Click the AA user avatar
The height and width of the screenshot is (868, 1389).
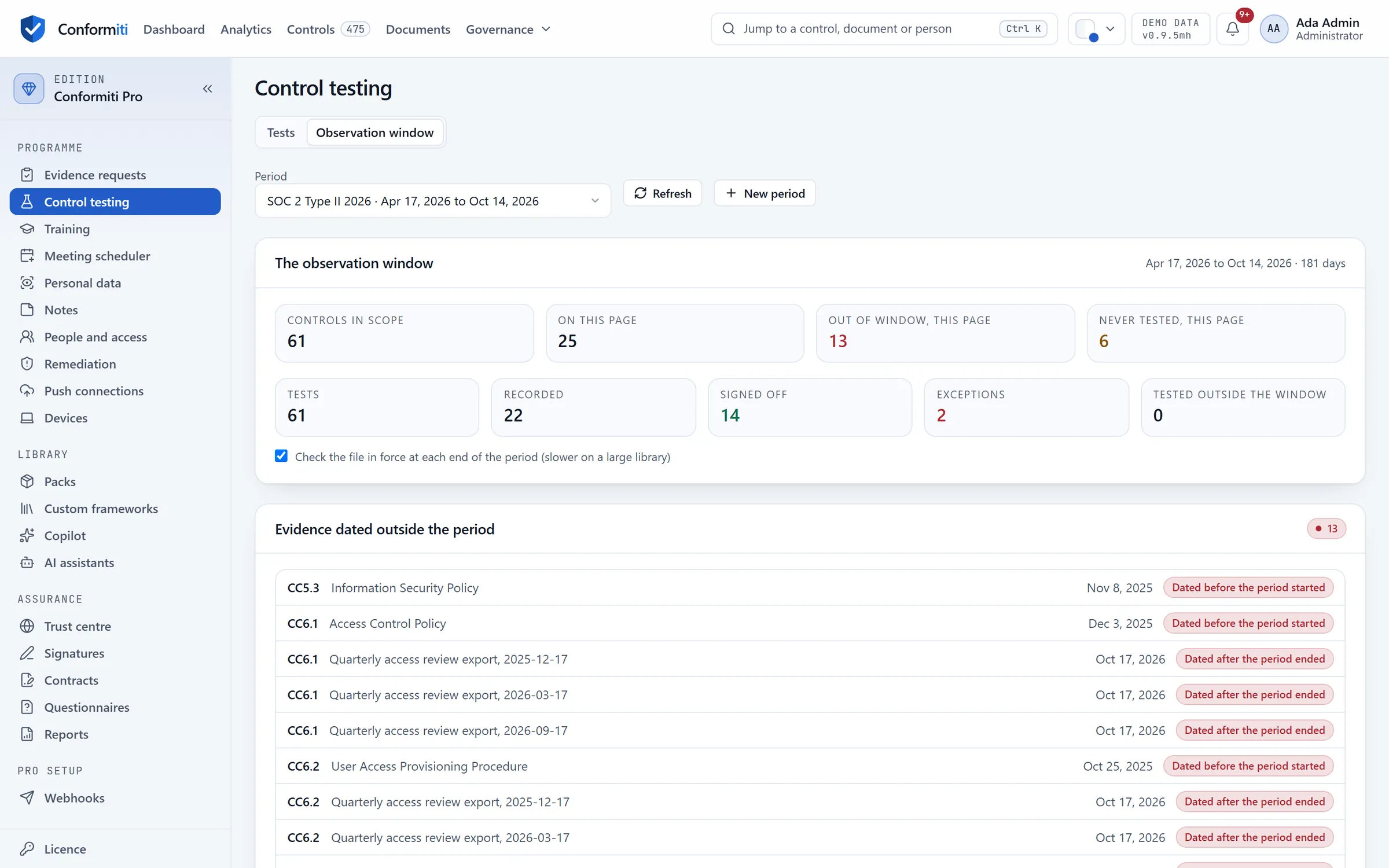click(1273, 29)
